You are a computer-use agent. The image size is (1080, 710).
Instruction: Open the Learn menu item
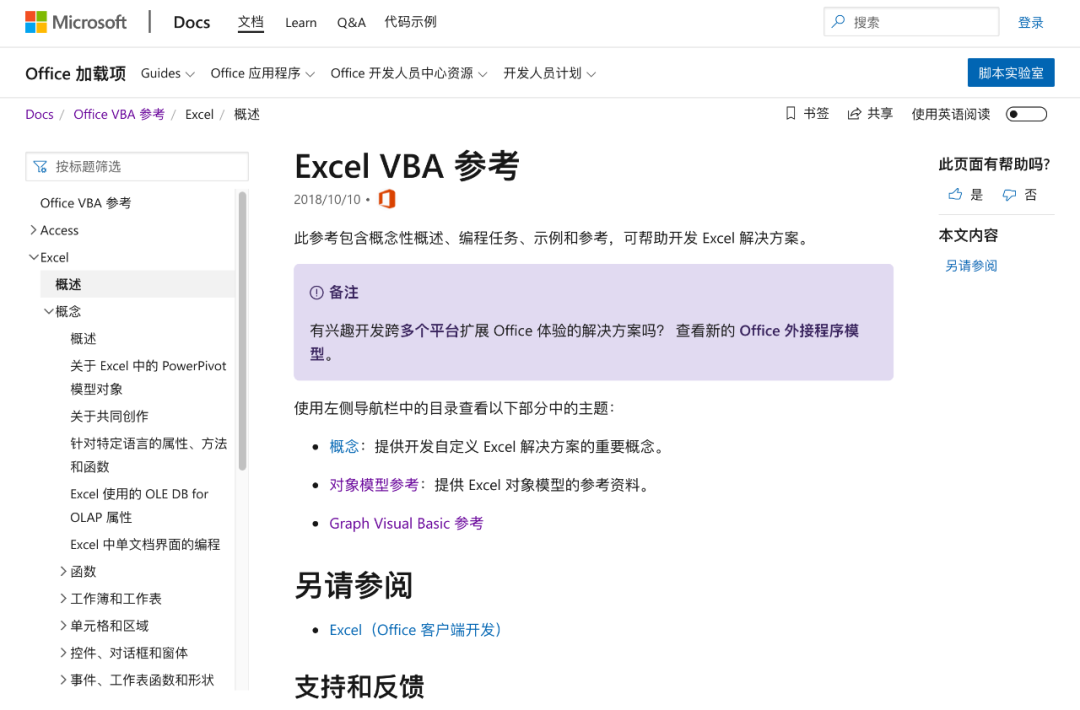tap(301, 23)
